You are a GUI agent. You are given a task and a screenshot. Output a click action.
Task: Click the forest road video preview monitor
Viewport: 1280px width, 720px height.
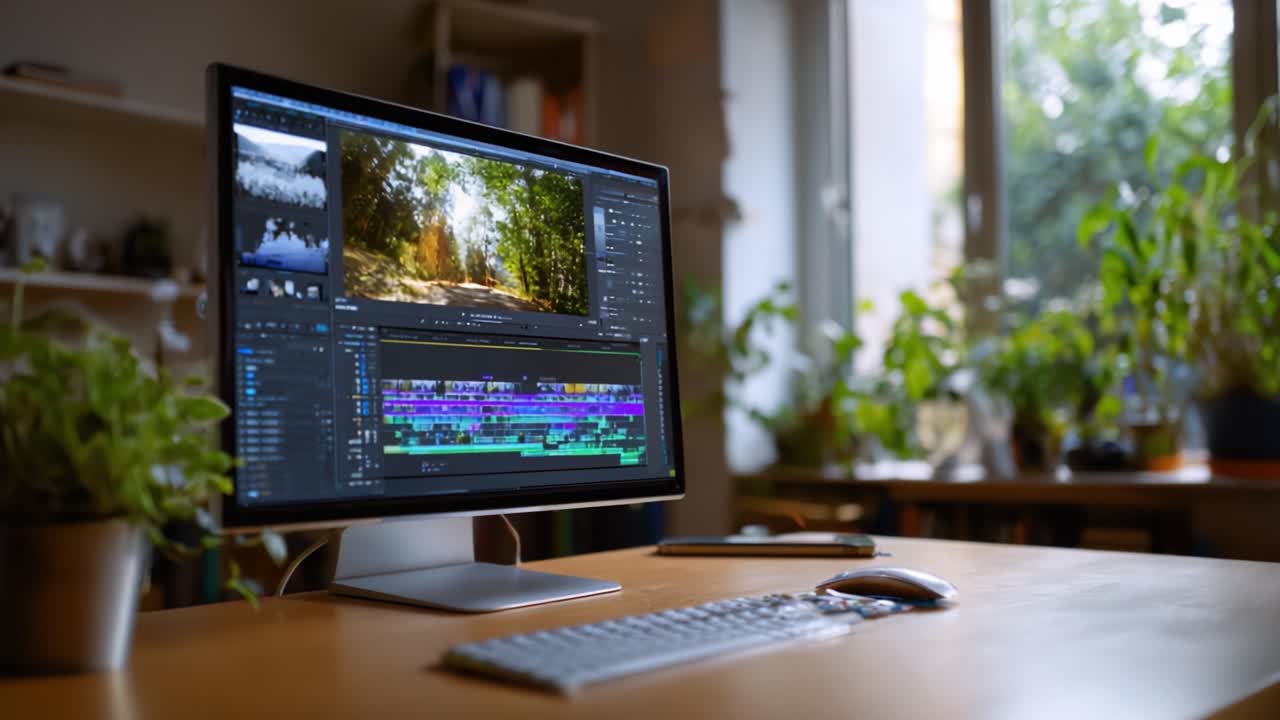coord(463,224)
